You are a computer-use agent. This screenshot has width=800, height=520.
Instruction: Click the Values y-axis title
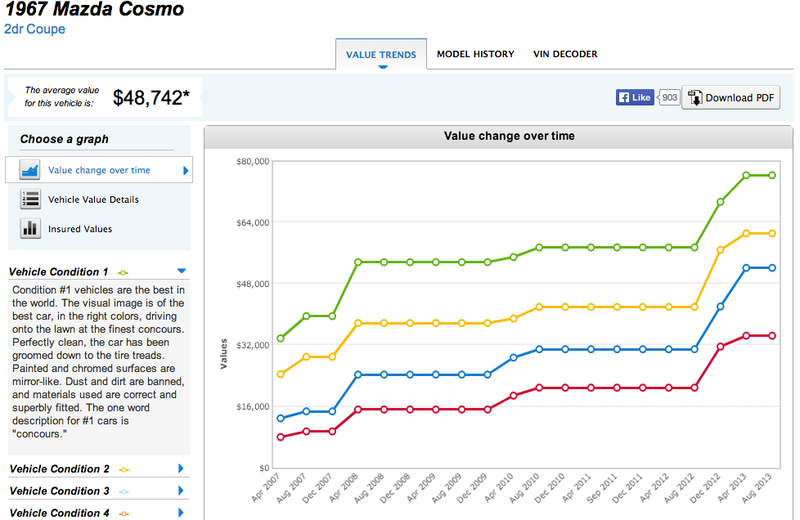[223, 354]
